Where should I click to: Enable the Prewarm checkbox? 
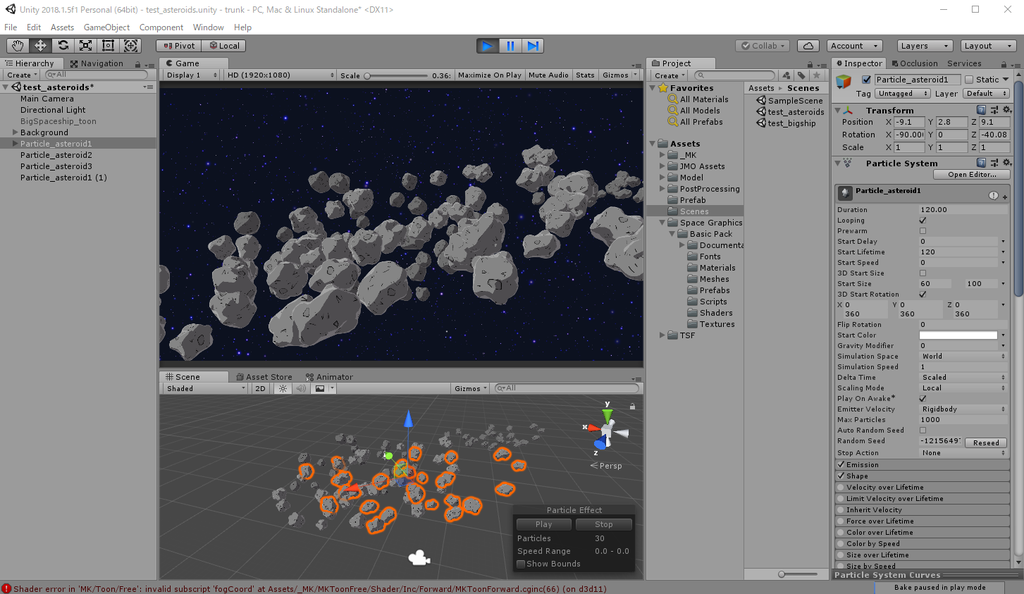tap(923, 231)
